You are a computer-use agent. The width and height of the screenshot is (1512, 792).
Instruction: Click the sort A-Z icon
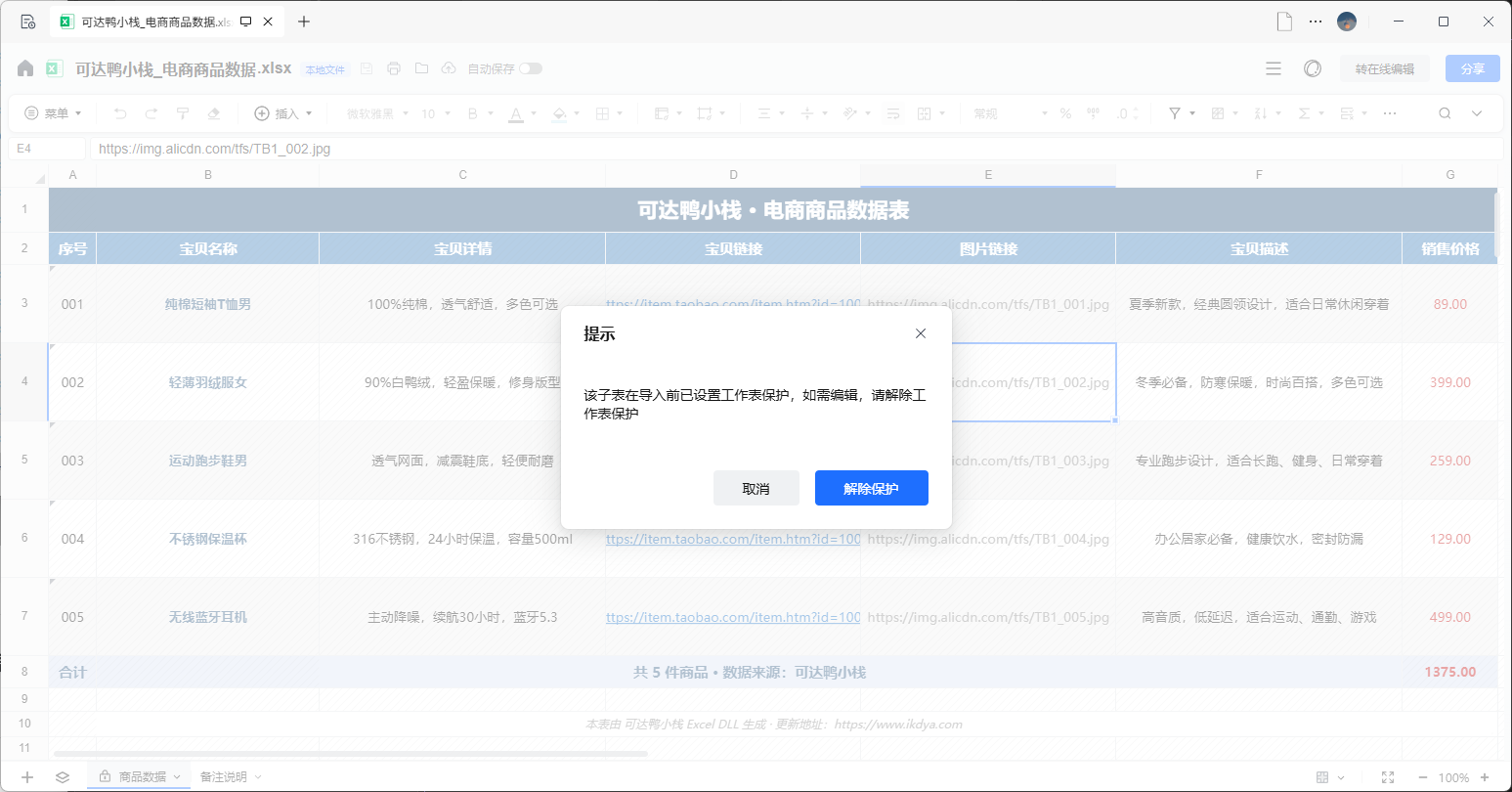click(1261, 113)
